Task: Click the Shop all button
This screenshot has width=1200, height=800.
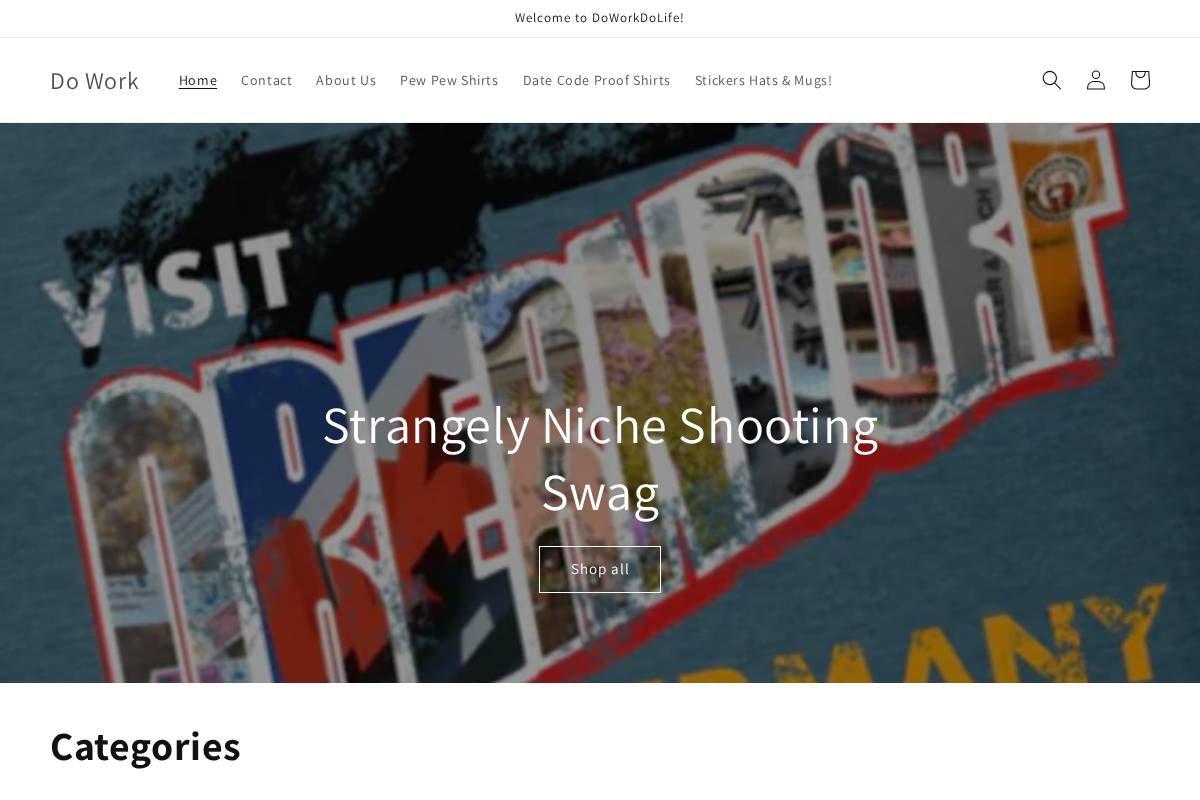Action: pyautogui.click(x=600, y=569)
